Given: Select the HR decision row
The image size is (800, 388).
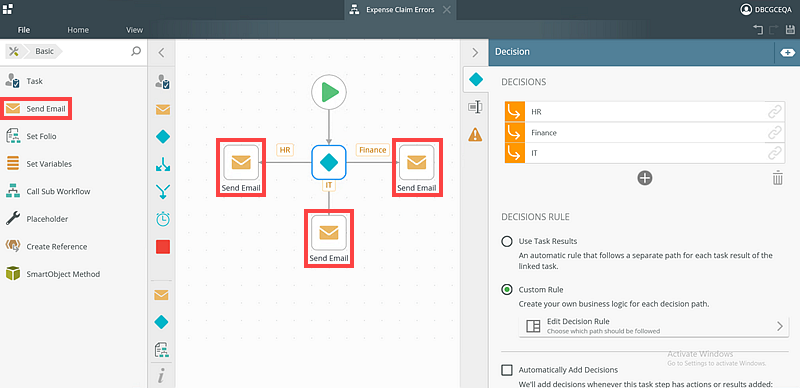Looking at the screenshot, I should coord(645,112).
